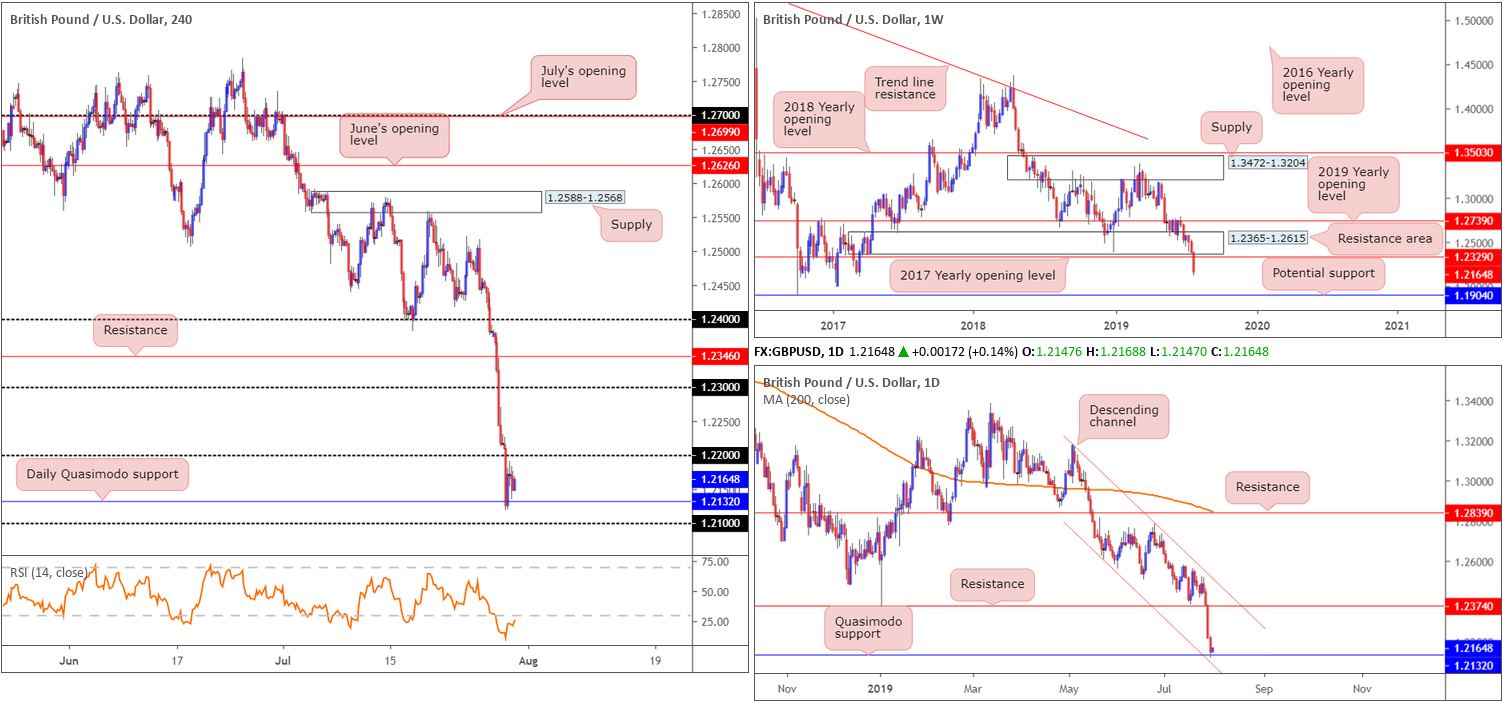Click the 75.00 RSI scale value
The image size is (1503, 702).
[714, 562]
